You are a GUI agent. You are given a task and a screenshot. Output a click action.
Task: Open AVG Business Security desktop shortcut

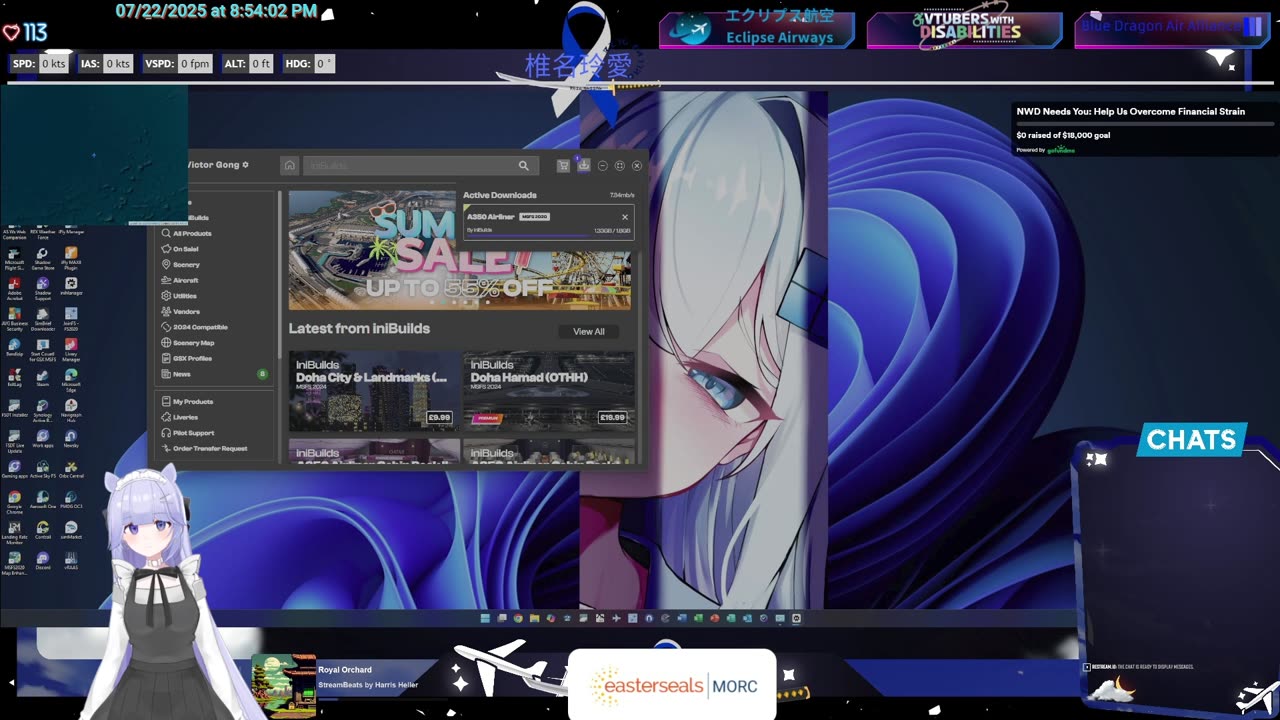14,318
